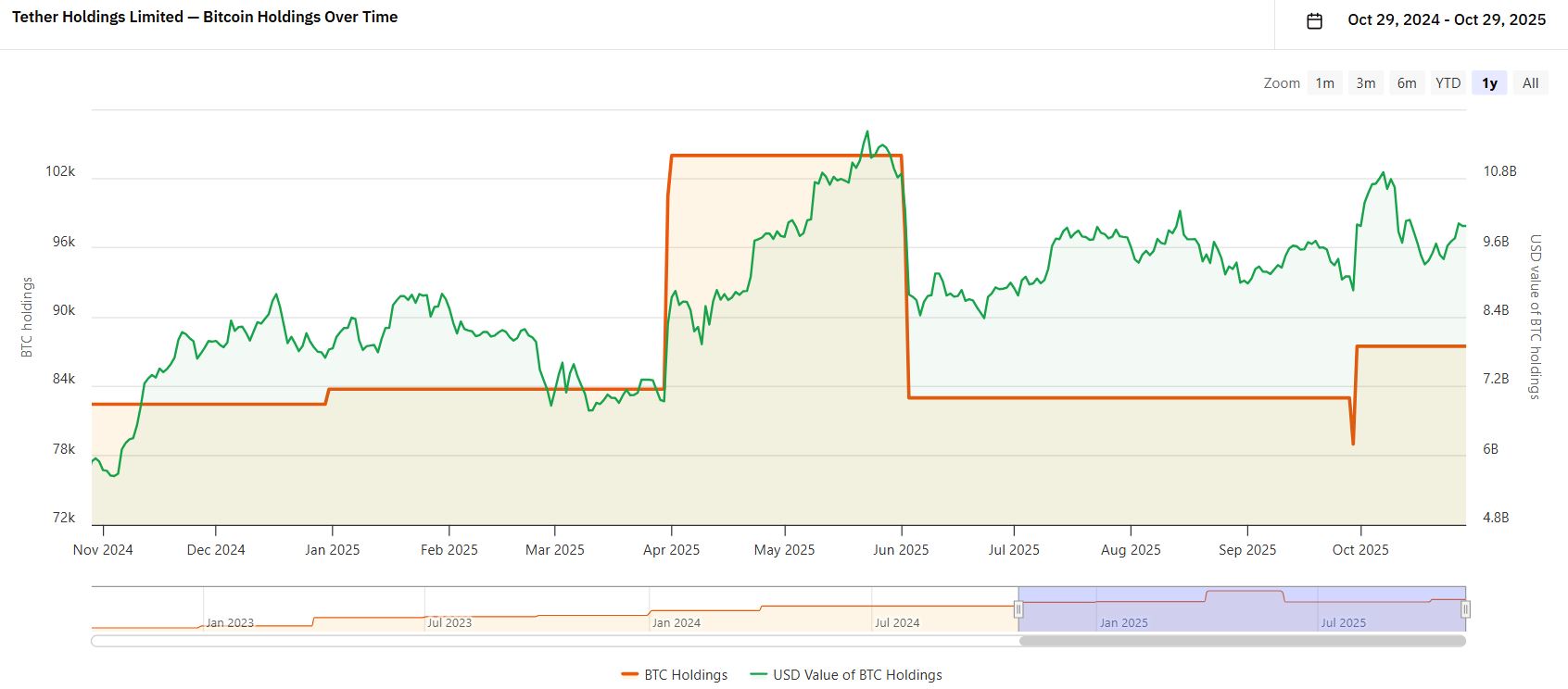Open the calendar date picker icon
The image size is (1568, 689).
(1314, 20)
